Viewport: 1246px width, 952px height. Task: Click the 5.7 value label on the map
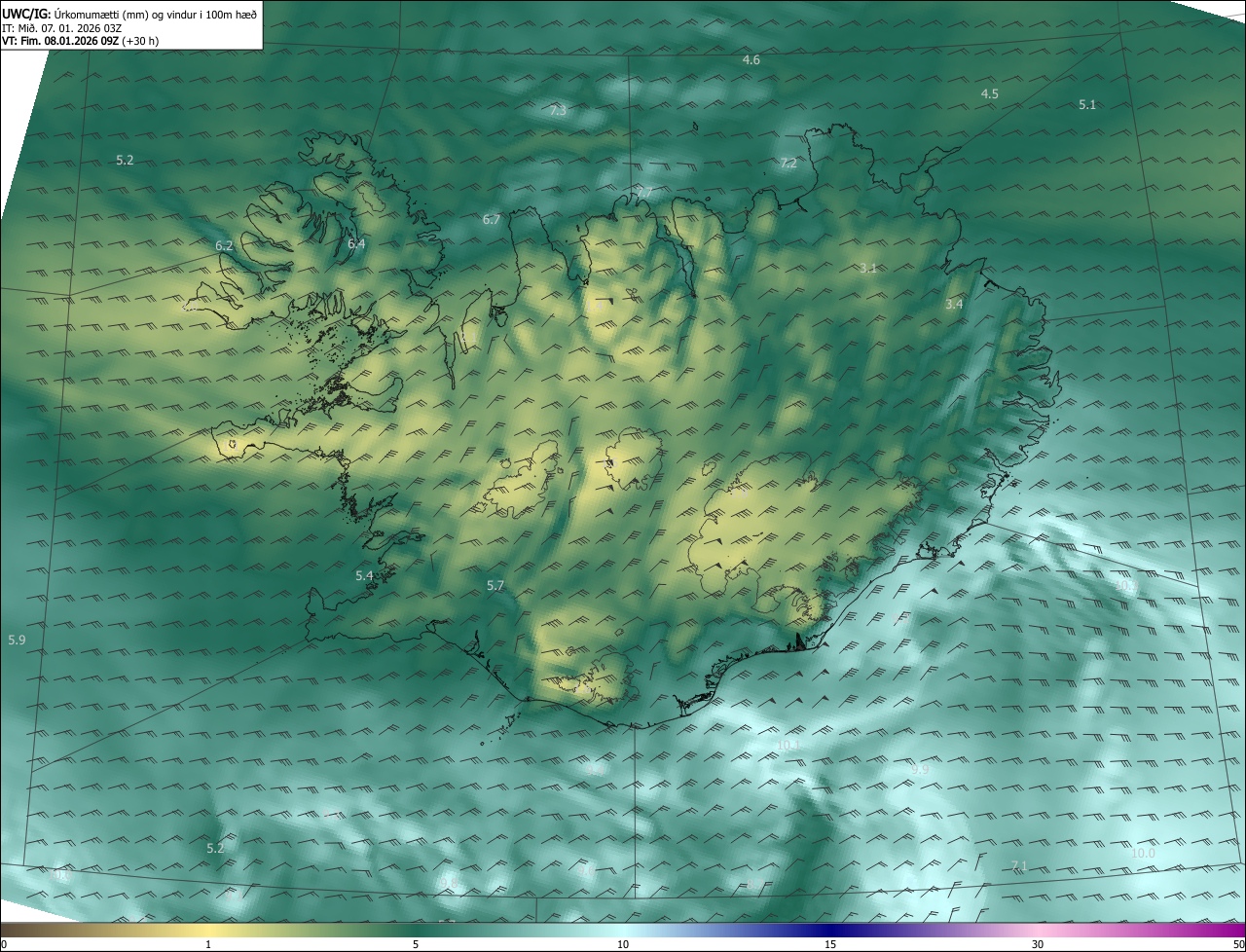(x=495, y=586)
